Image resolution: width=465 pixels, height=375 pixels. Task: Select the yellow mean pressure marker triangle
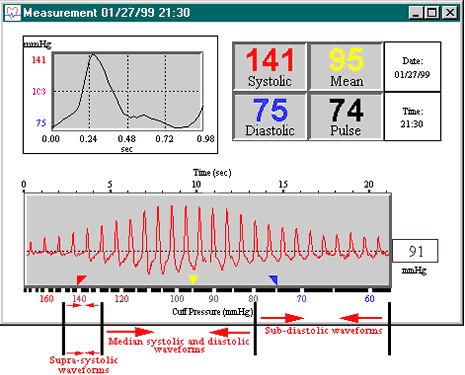pyautogui.click(x=193, y=280)
